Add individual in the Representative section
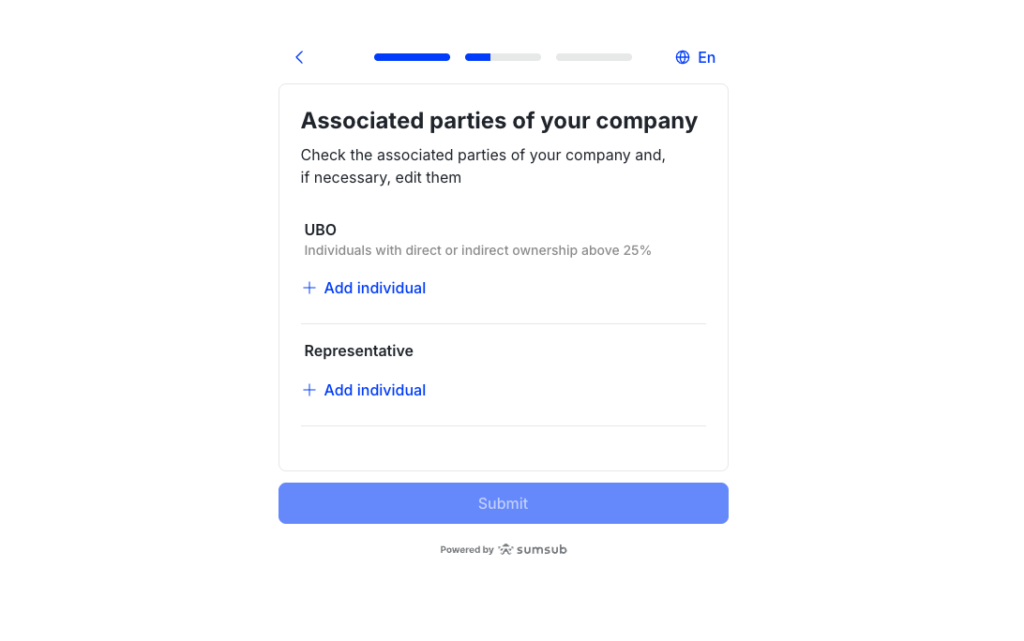Screen dimensions: 1024x641 [x=374, y=390]
